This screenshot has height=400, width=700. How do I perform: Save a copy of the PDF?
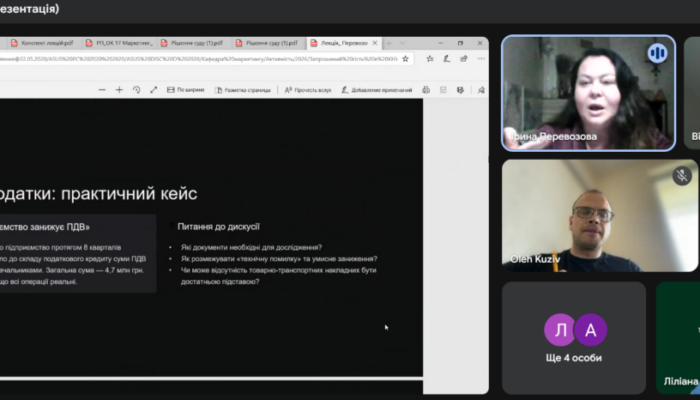tap(460, 90)
